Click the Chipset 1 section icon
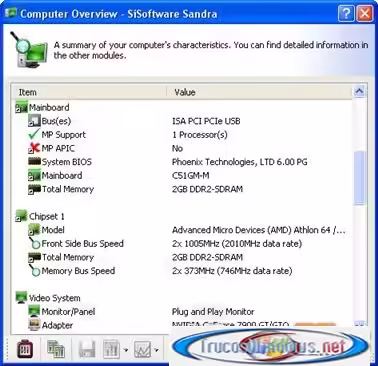 point(21,216)
